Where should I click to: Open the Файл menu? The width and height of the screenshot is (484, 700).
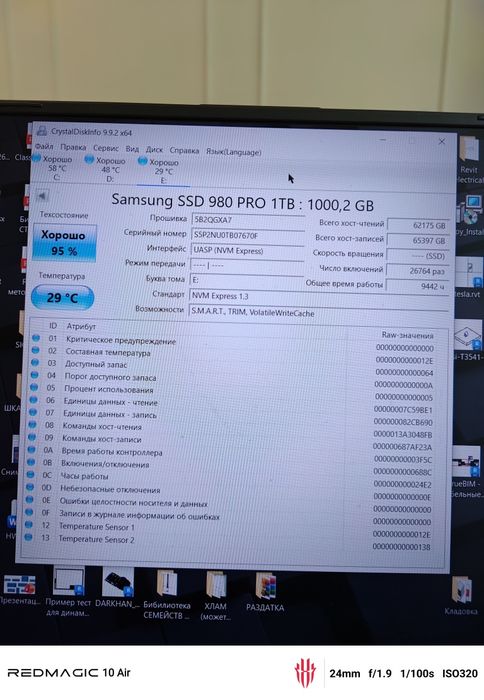[44, 146]
